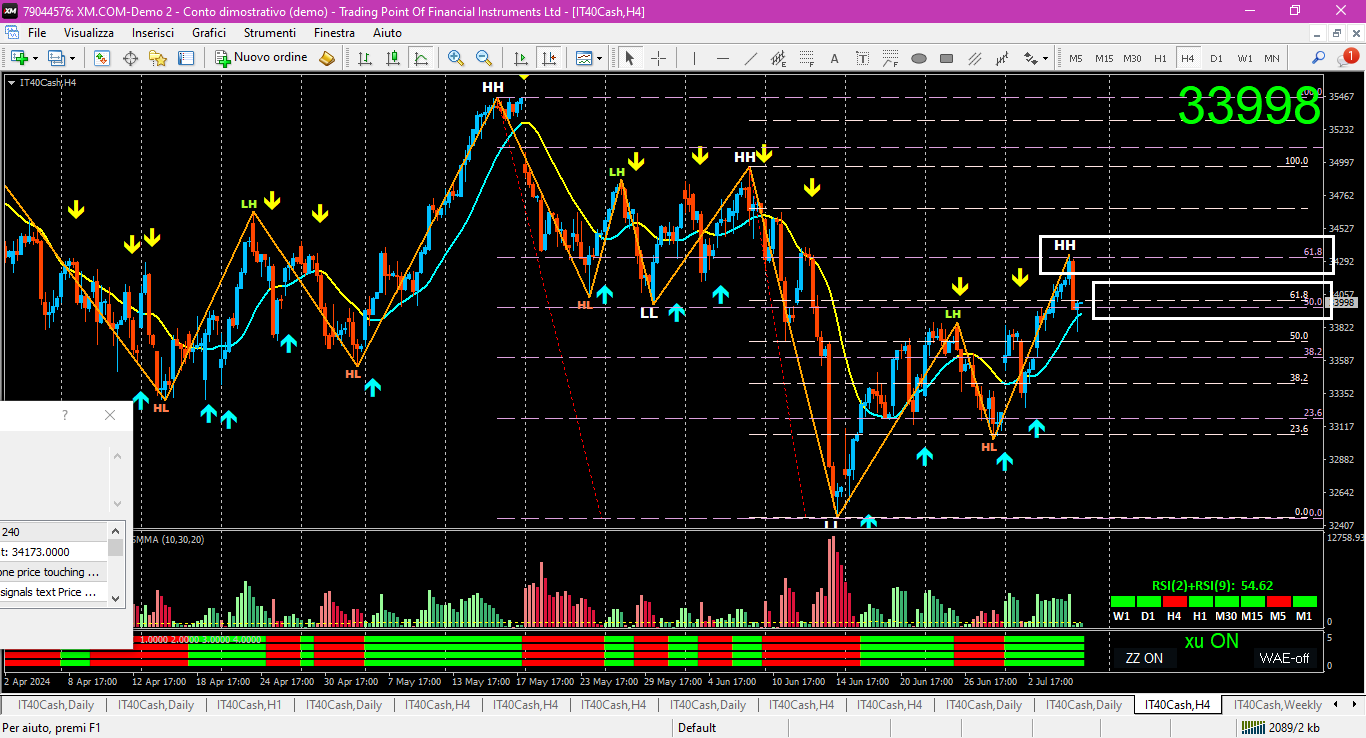
Task: Expand the profiles dropdown arrow
Action: click(x=72, y=58)
